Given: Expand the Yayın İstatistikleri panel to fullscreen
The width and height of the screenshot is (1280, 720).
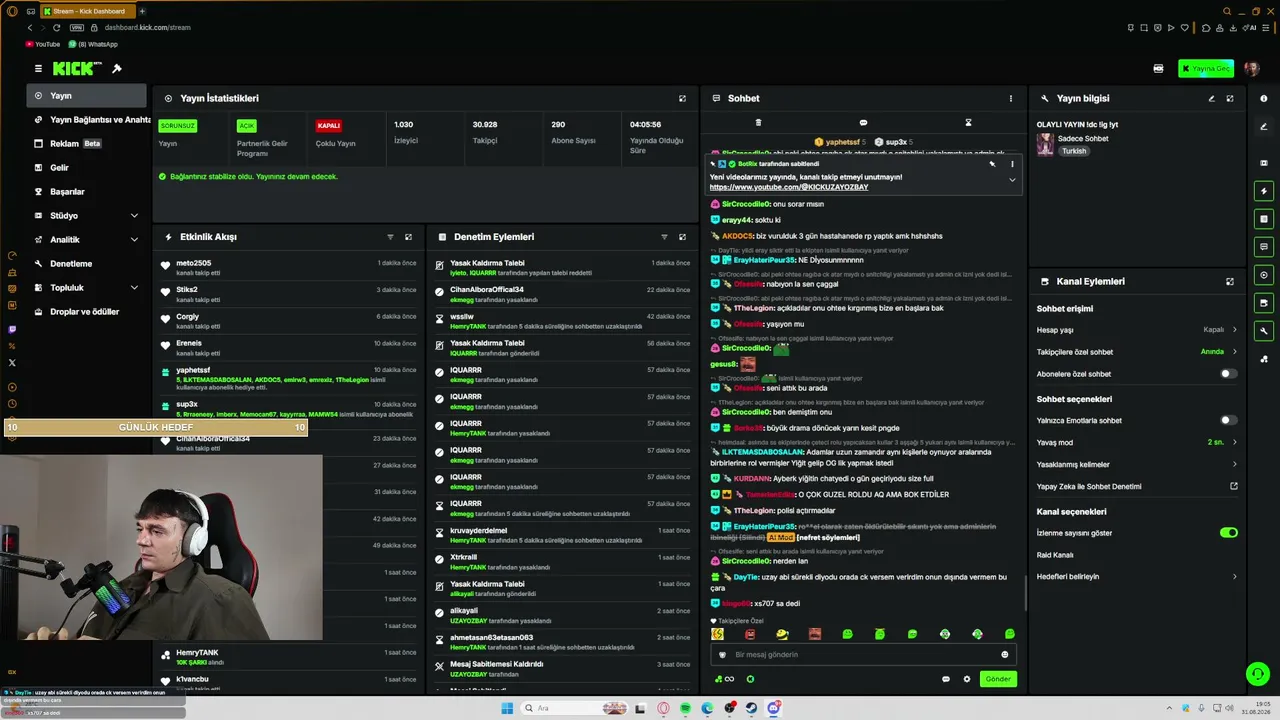Looking at the screenshot, I should click(x=683, y=98).
